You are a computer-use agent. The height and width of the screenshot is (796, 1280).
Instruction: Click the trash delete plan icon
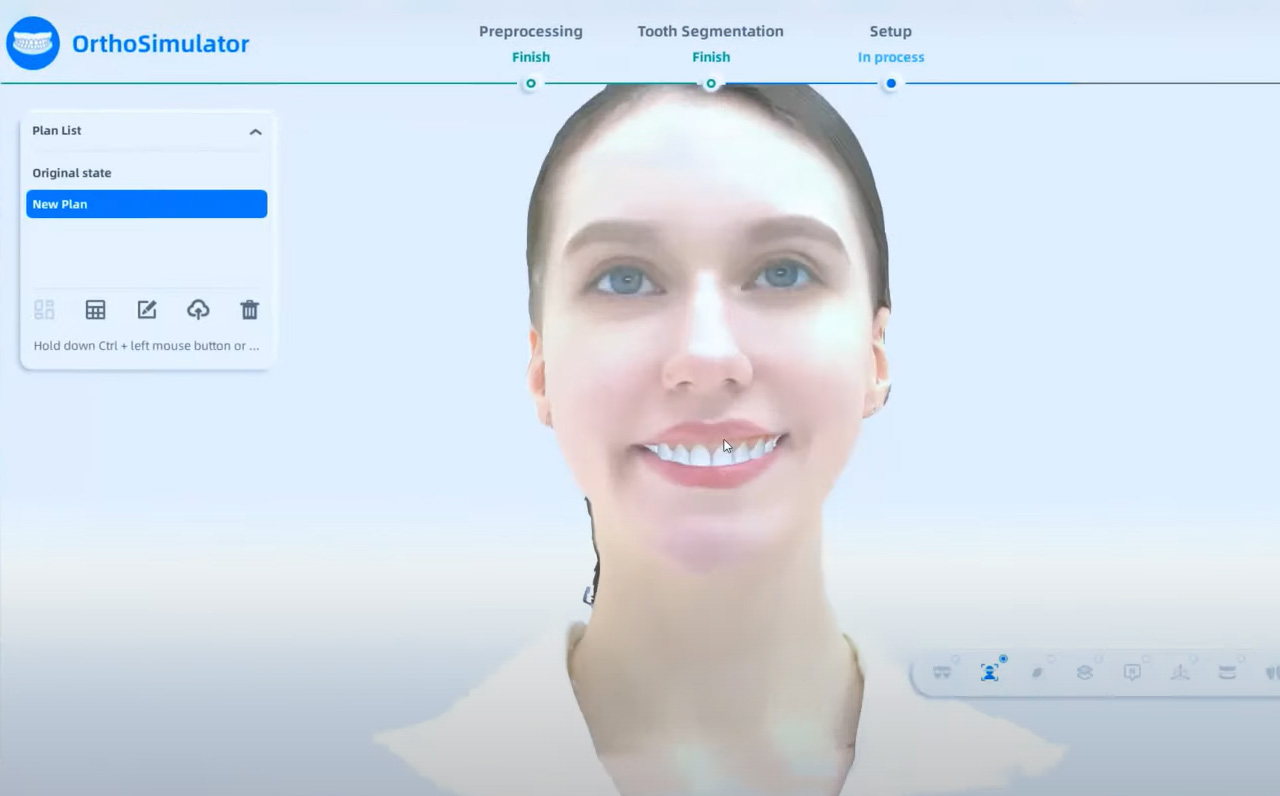(250, 310)
